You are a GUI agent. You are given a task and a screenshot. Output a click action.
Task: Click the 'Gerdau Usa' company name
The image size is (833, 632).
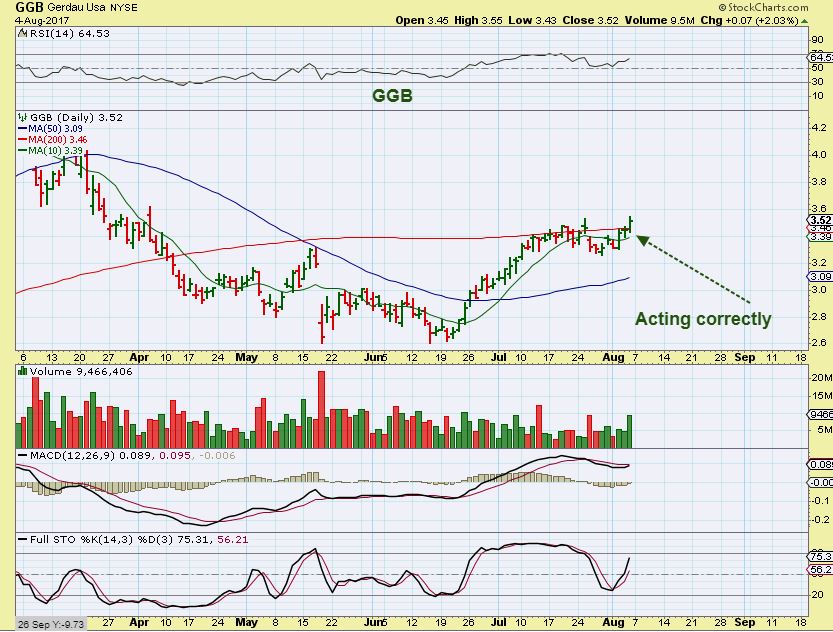[x=76, y=7]
